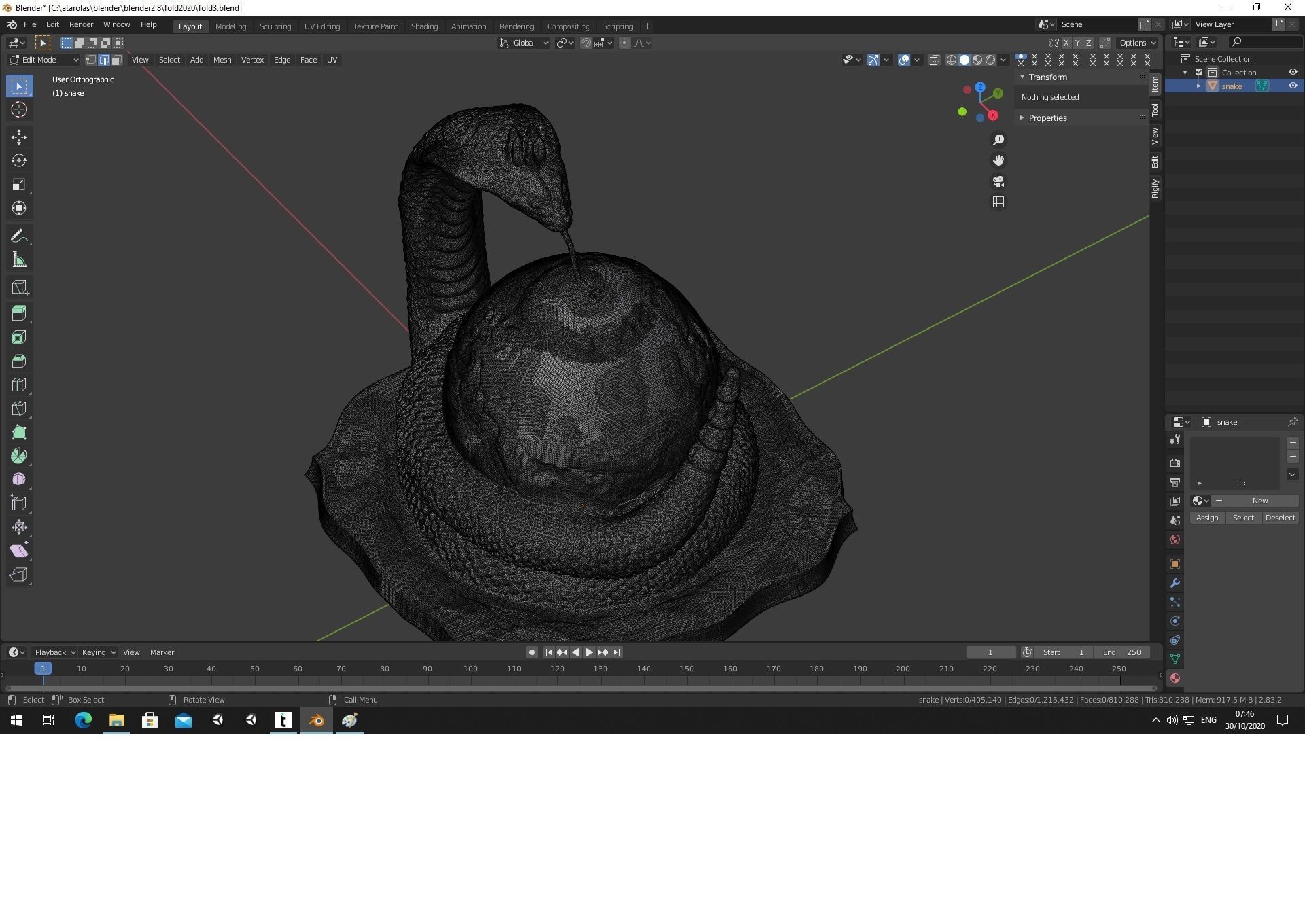Image resolution: width=1305 pixels, height=924 pixels.
Task: Play the animation forward
Action: click(x=589, y=652)
